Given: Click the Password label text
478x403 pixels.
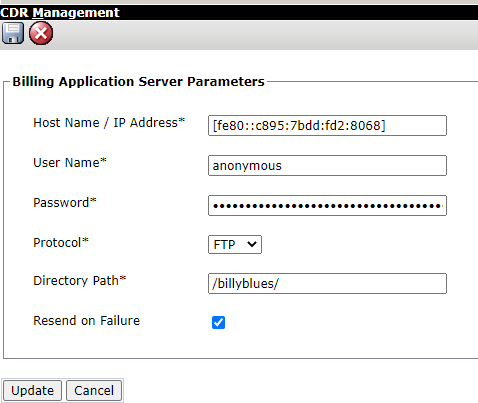Looking at the screenshot, I should [65, 203].
